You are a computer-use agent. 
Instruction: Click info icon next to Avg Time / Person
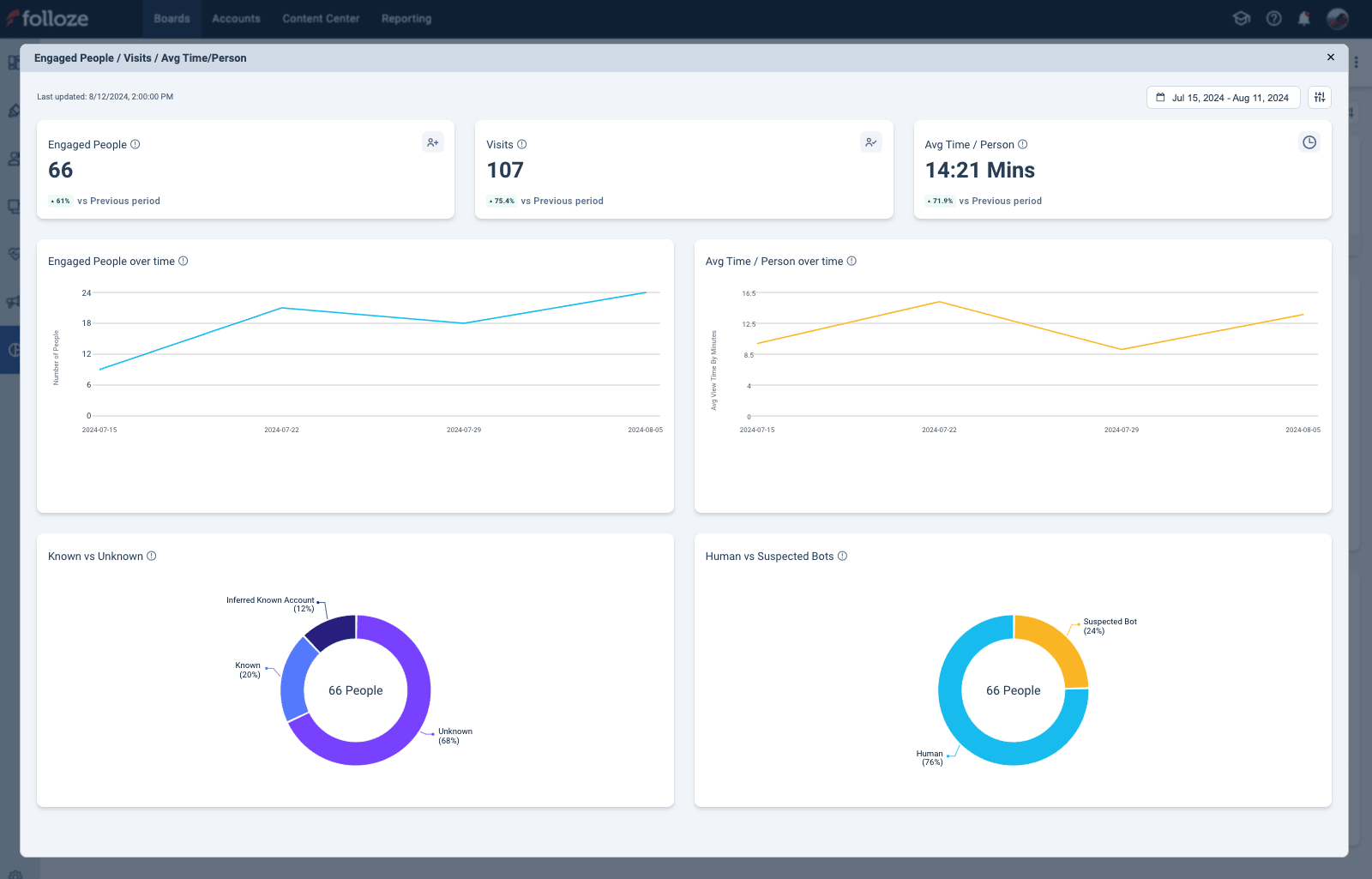(x=1023, y=145)
